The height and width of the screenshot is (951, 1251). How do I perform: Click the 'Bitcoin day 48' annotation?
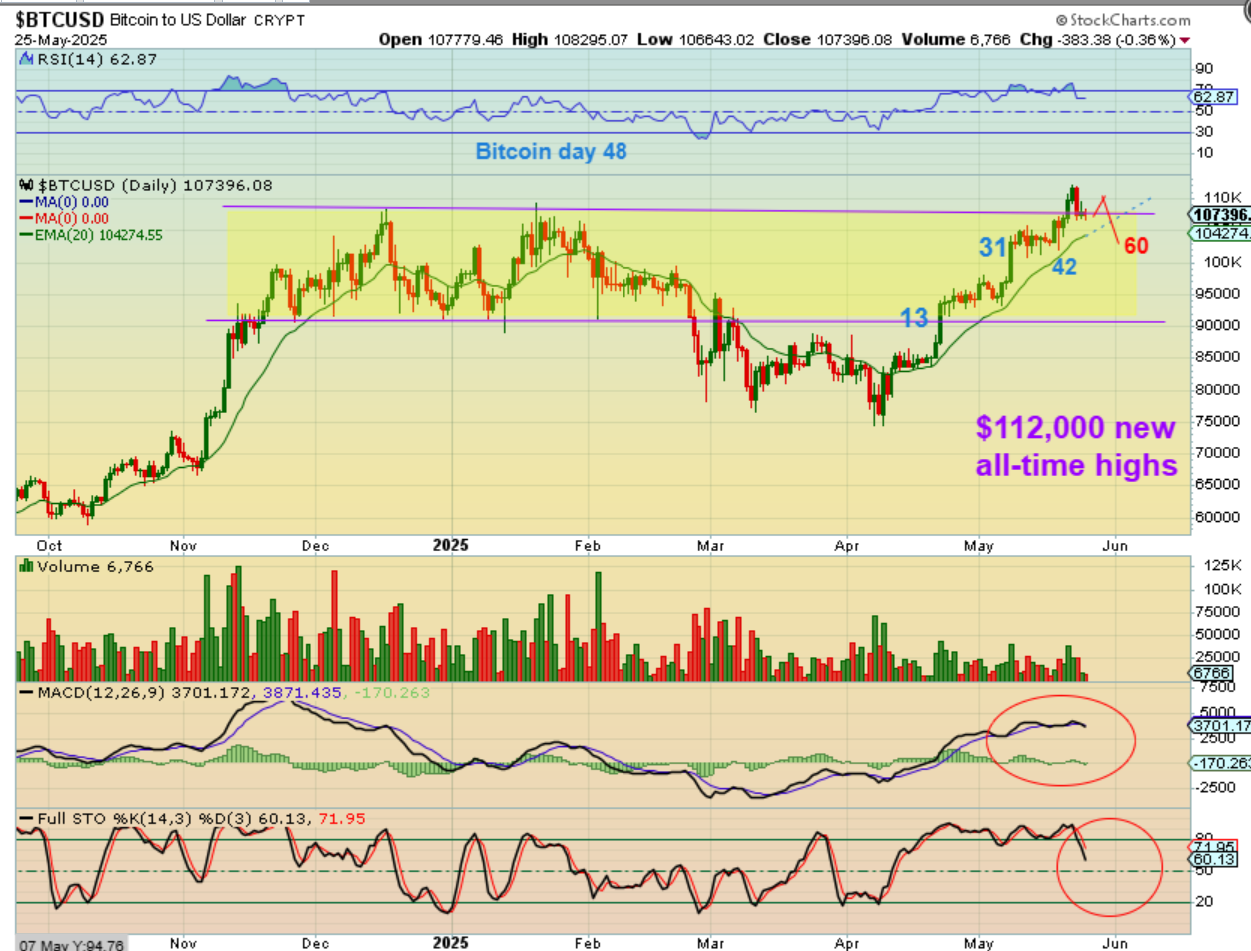tap(550, 152)
